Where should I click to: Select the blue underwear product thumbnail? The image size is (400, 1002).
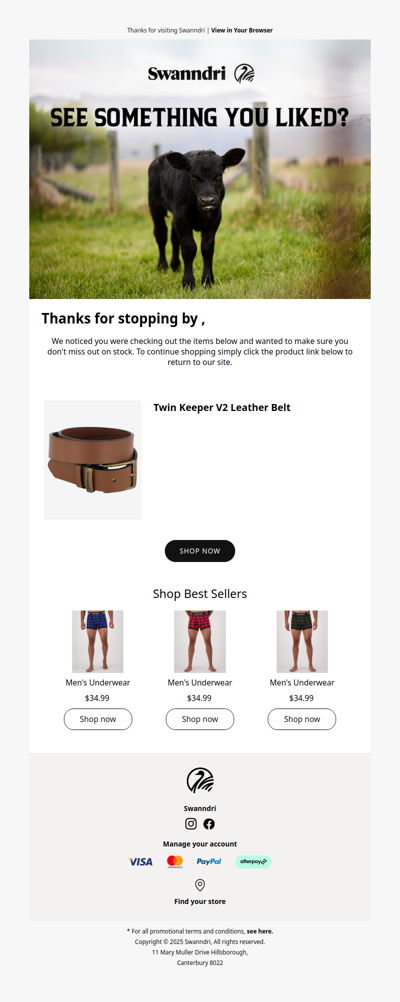(98, 642)
